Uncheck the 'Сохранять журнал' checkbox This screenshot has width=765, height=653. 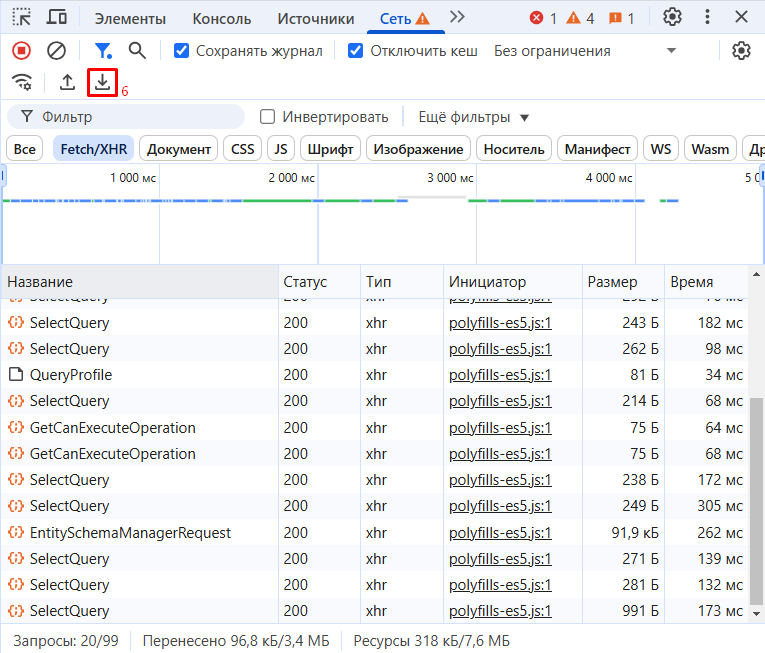[x=181, y=51]
